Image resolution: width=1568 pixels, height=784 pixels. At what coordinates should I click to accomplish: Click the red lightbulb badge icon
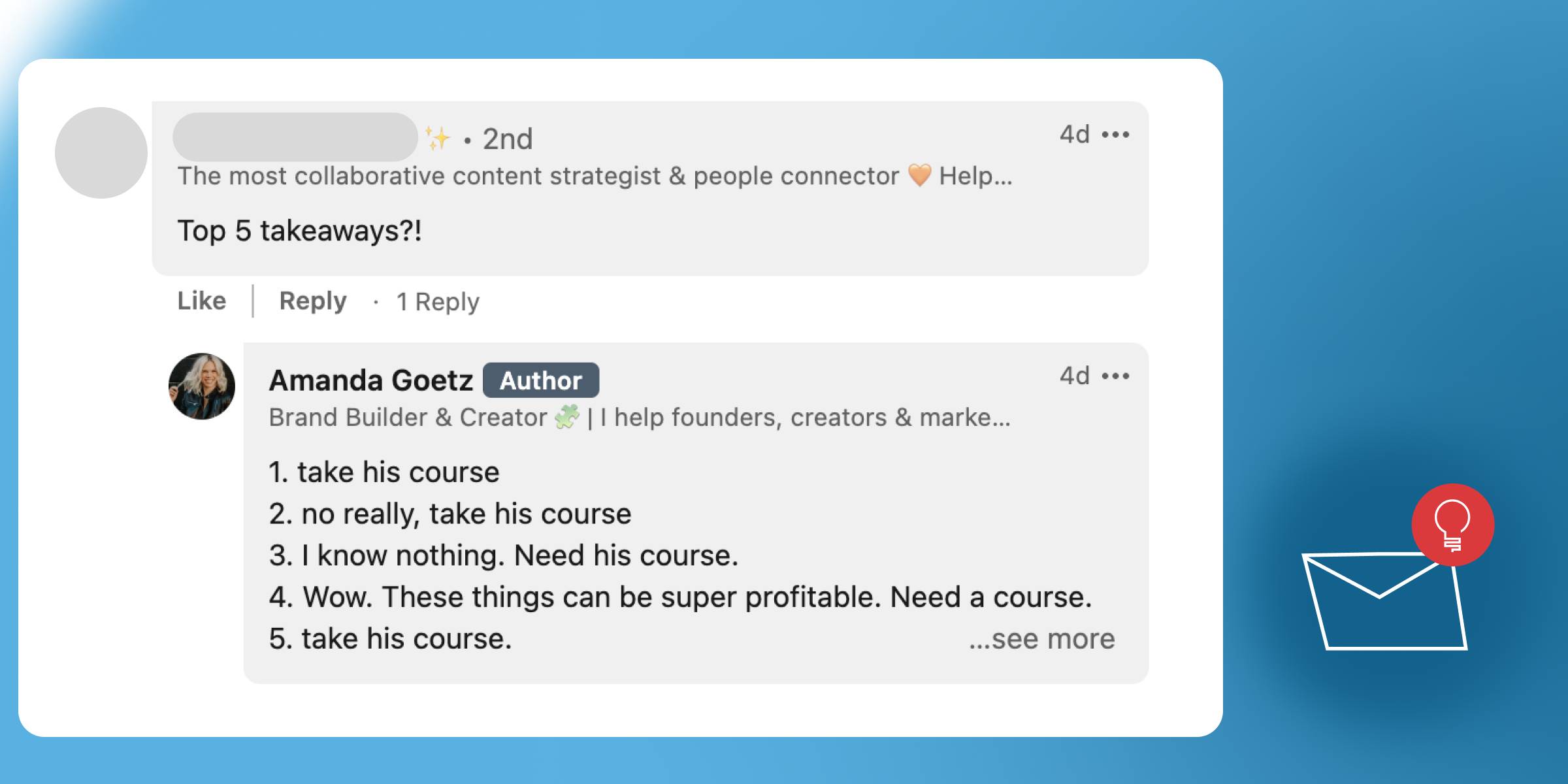1452,525
